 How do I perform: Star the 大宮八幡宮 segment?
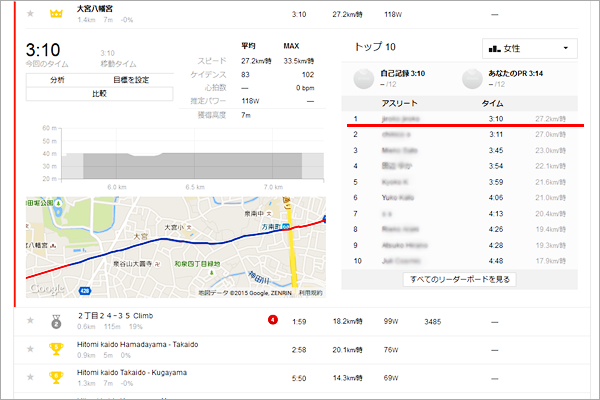(x=30, y=14)
